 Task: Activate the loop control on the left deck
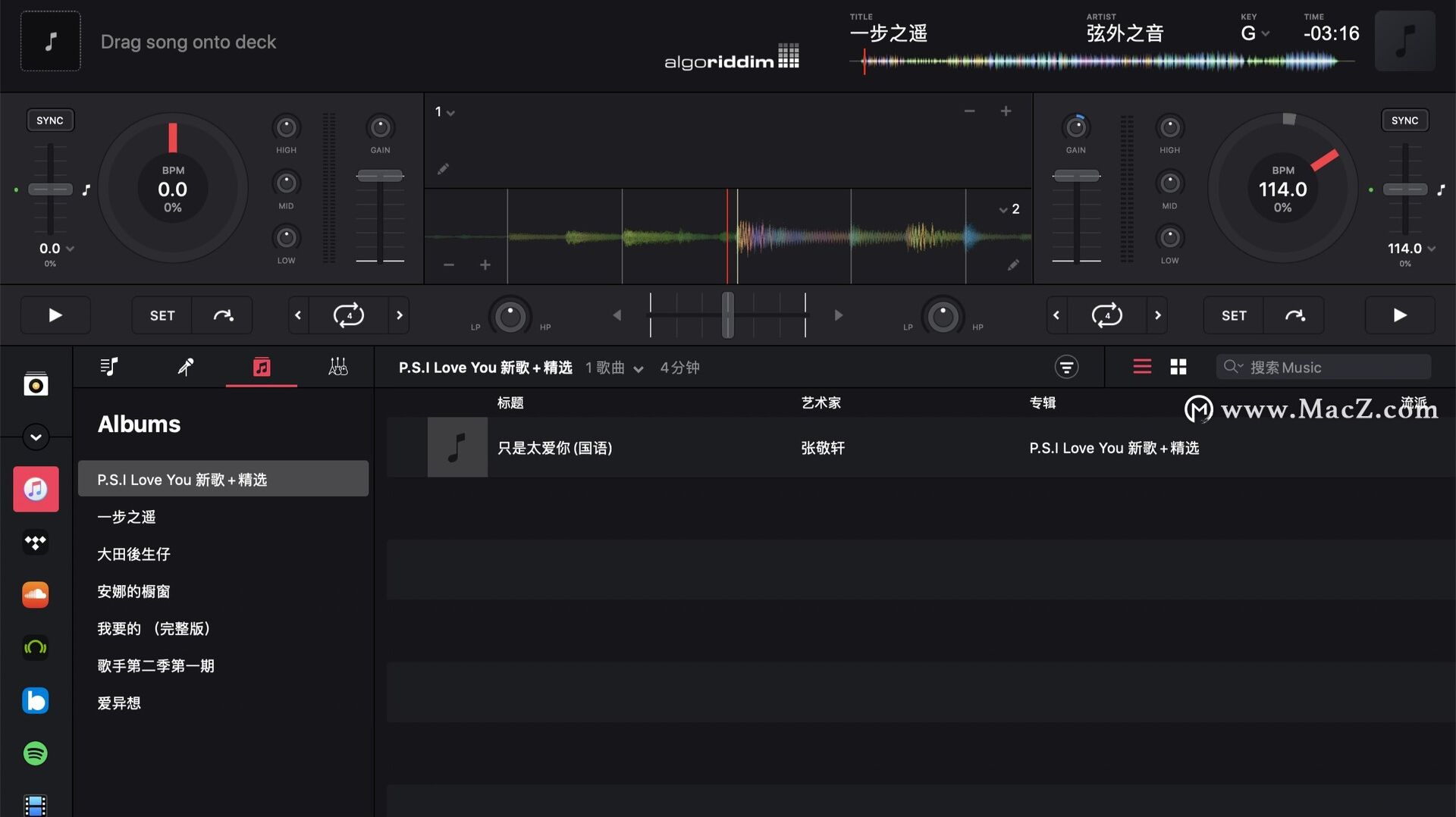[347, 315]
